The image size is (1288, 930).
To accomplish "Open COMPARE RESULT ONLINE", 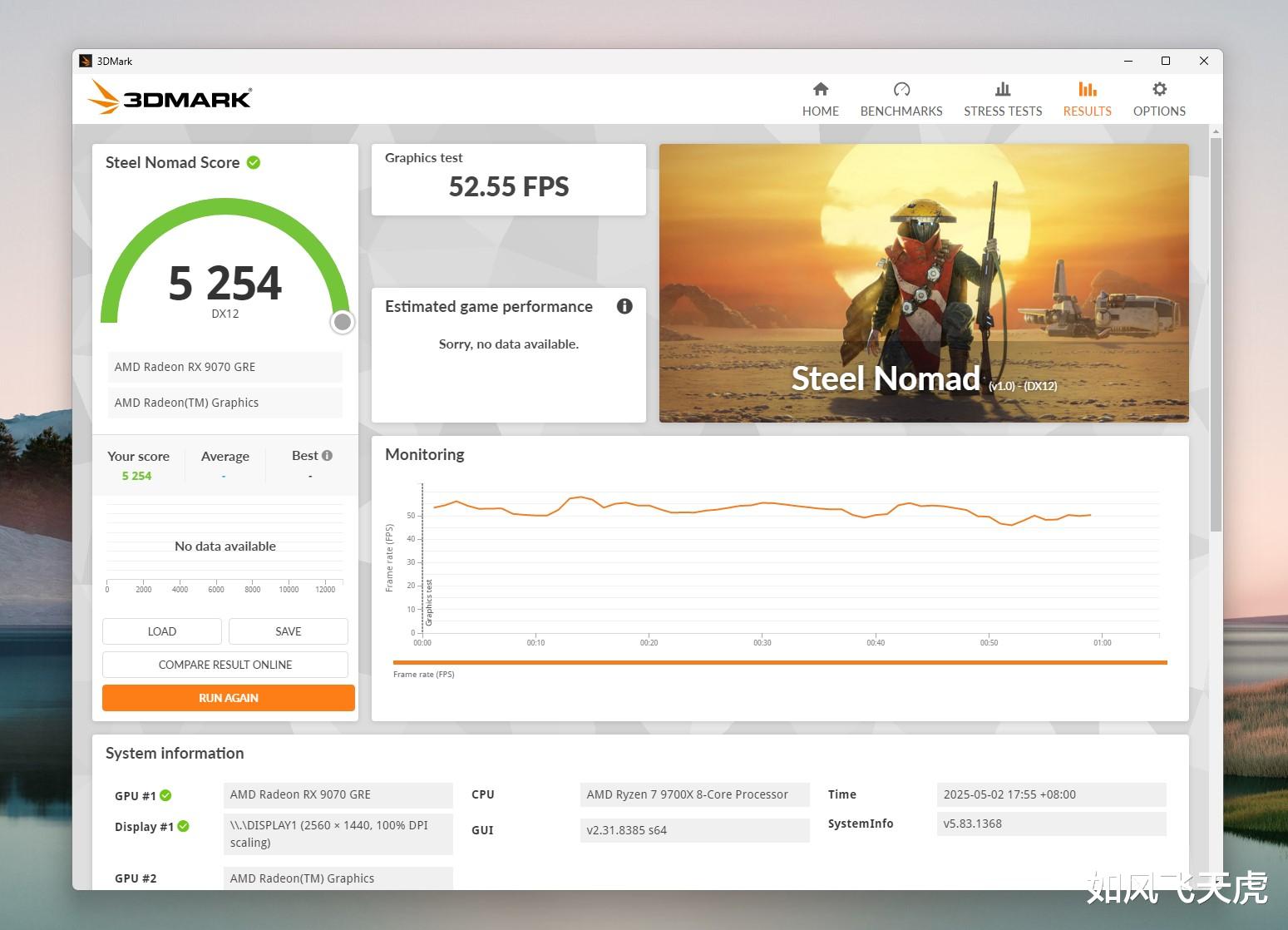I will coord(225,665).
